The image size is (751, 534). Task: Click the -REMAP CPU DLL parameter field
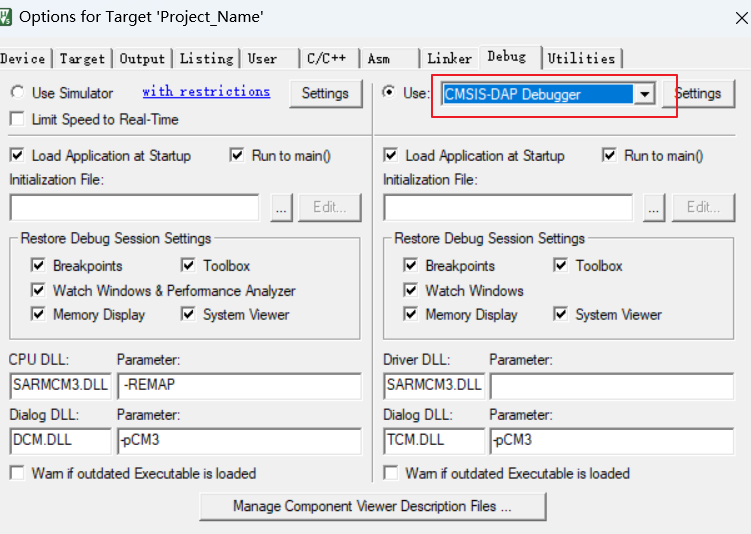238,386
